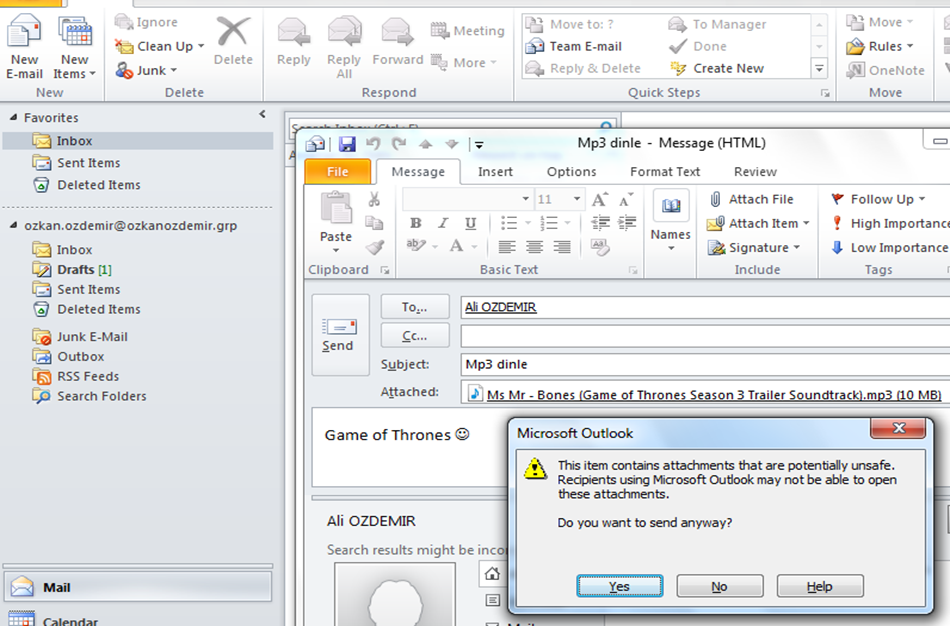
Task: Click the Ignore conversation button
Action: click(x=147, y=22)
